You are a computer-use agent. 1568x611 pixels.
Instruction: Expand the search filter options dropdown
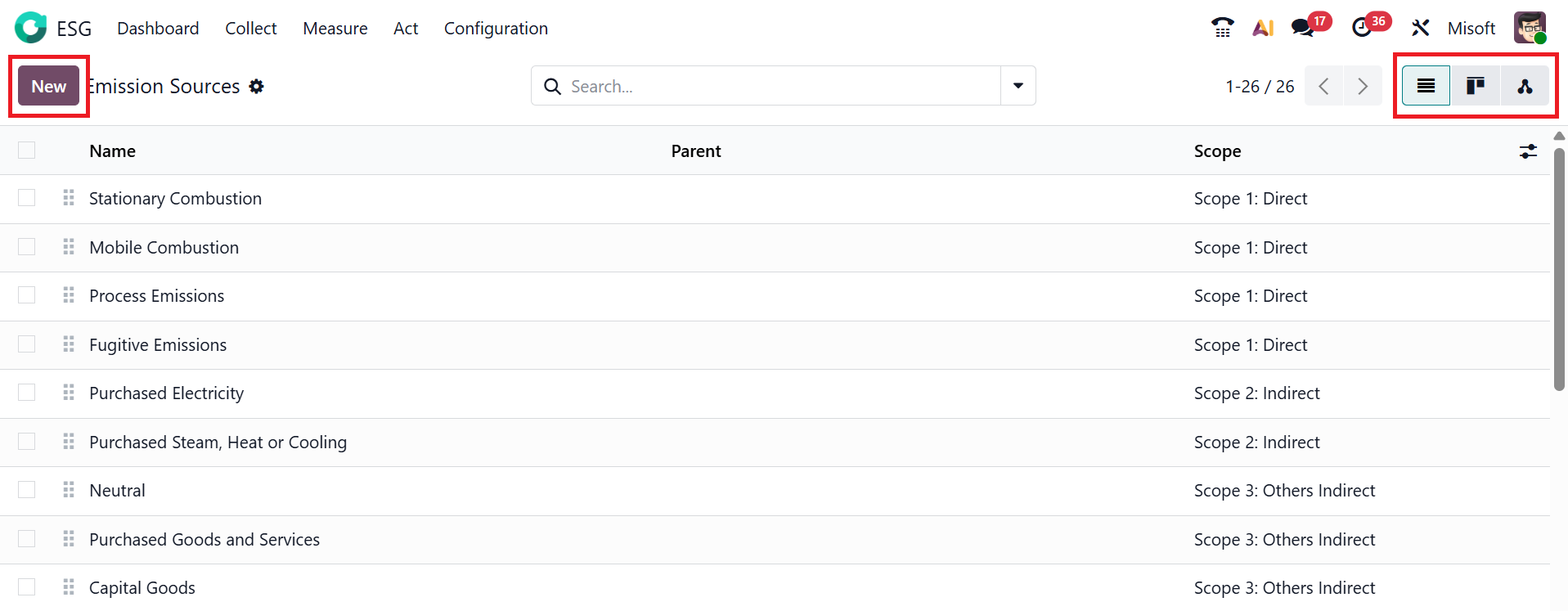coord(1018,86)
